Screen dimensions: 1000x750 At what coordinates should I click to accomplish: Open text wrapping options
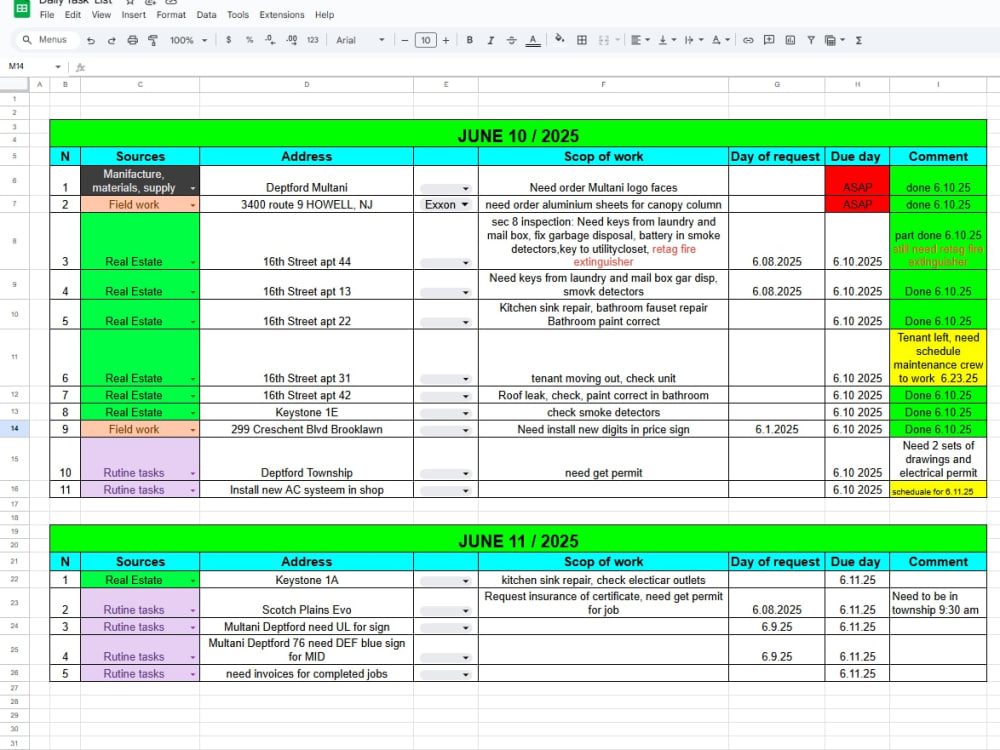coord(694,40)
